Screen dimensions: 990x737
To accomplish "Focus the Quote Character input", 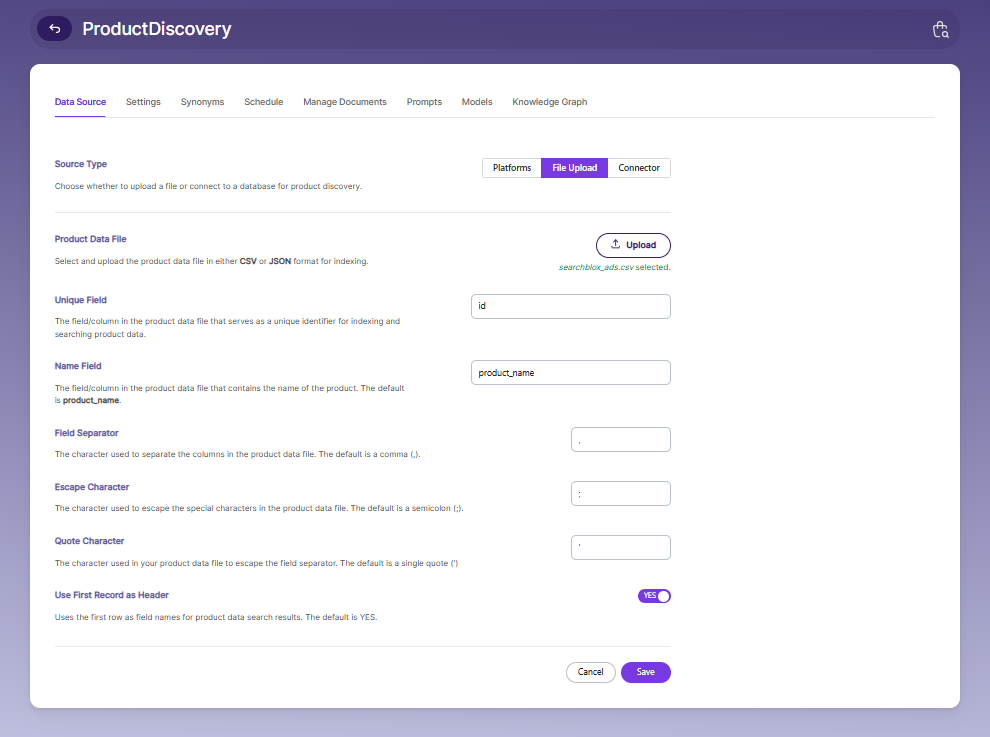I will click(621, 548).
